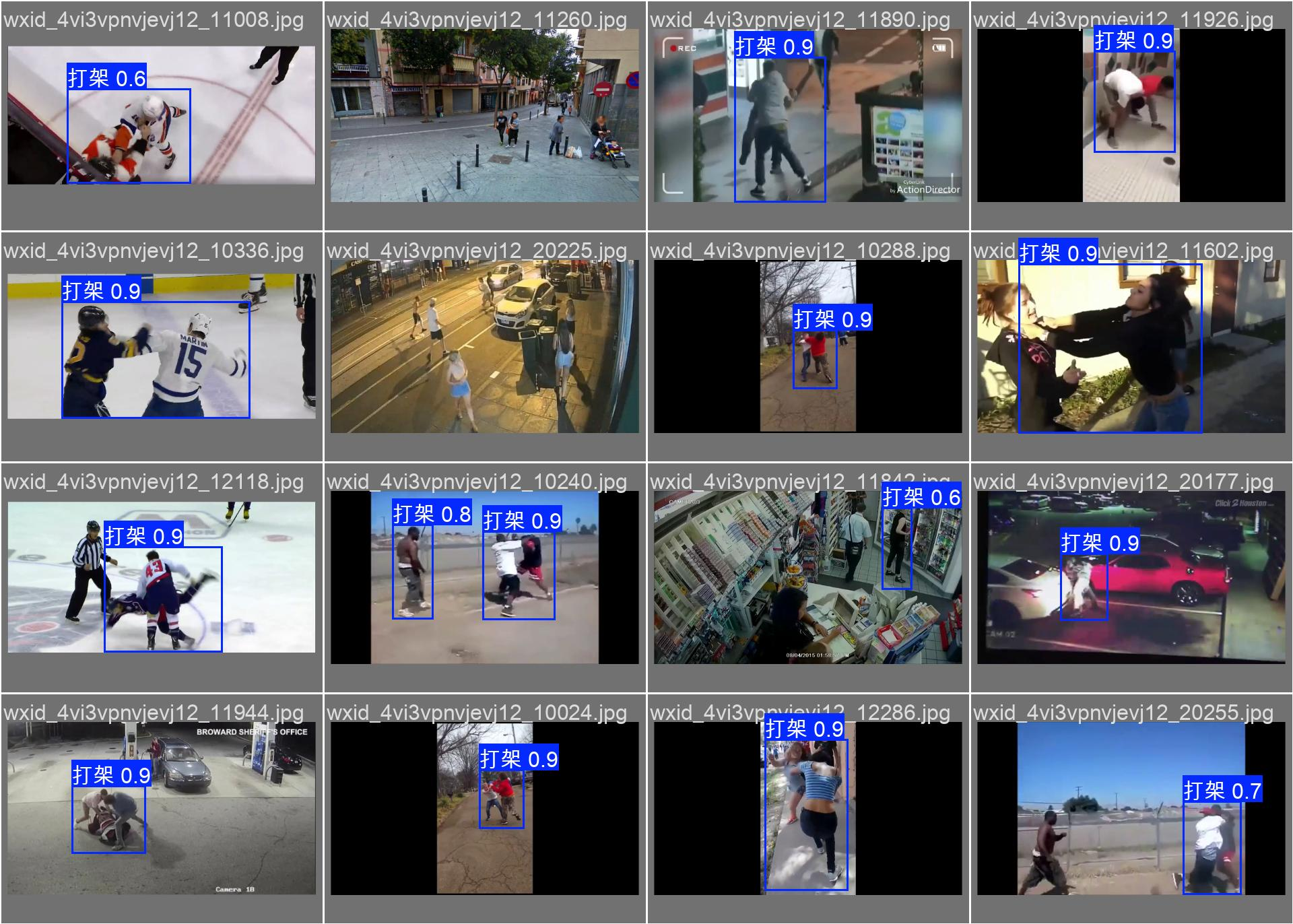This screenshot has width=1293, height=924.
Task: Click the 打架 0.6 label in store image
Action: [x=921, y=497]
